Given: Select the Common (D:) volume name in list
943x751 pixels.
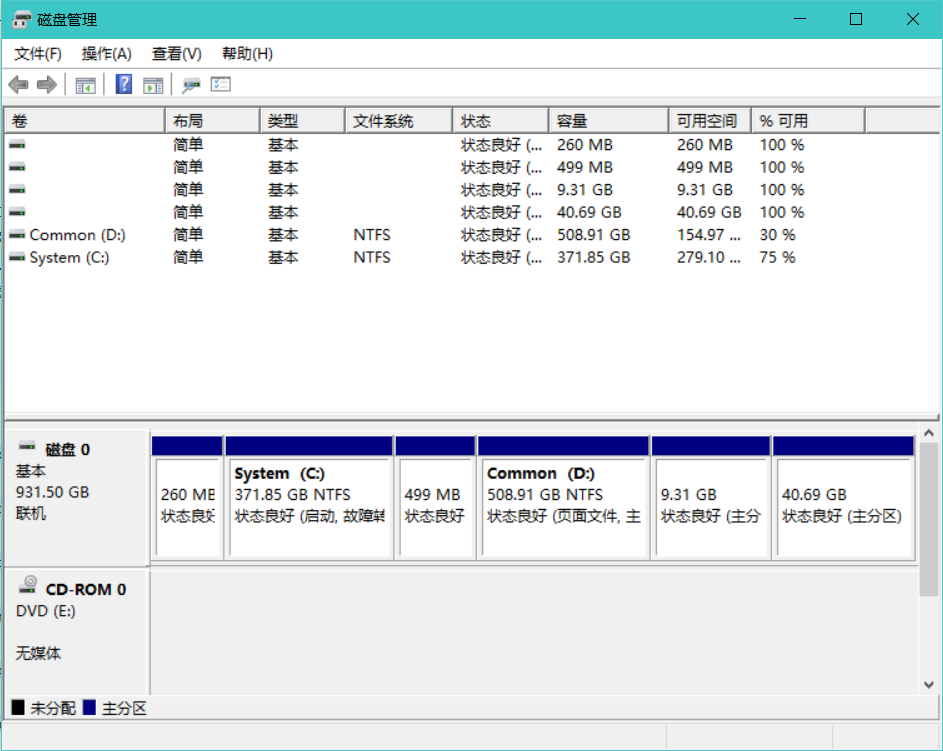Looking at the screenshot, I should click(x=78, y=235).
